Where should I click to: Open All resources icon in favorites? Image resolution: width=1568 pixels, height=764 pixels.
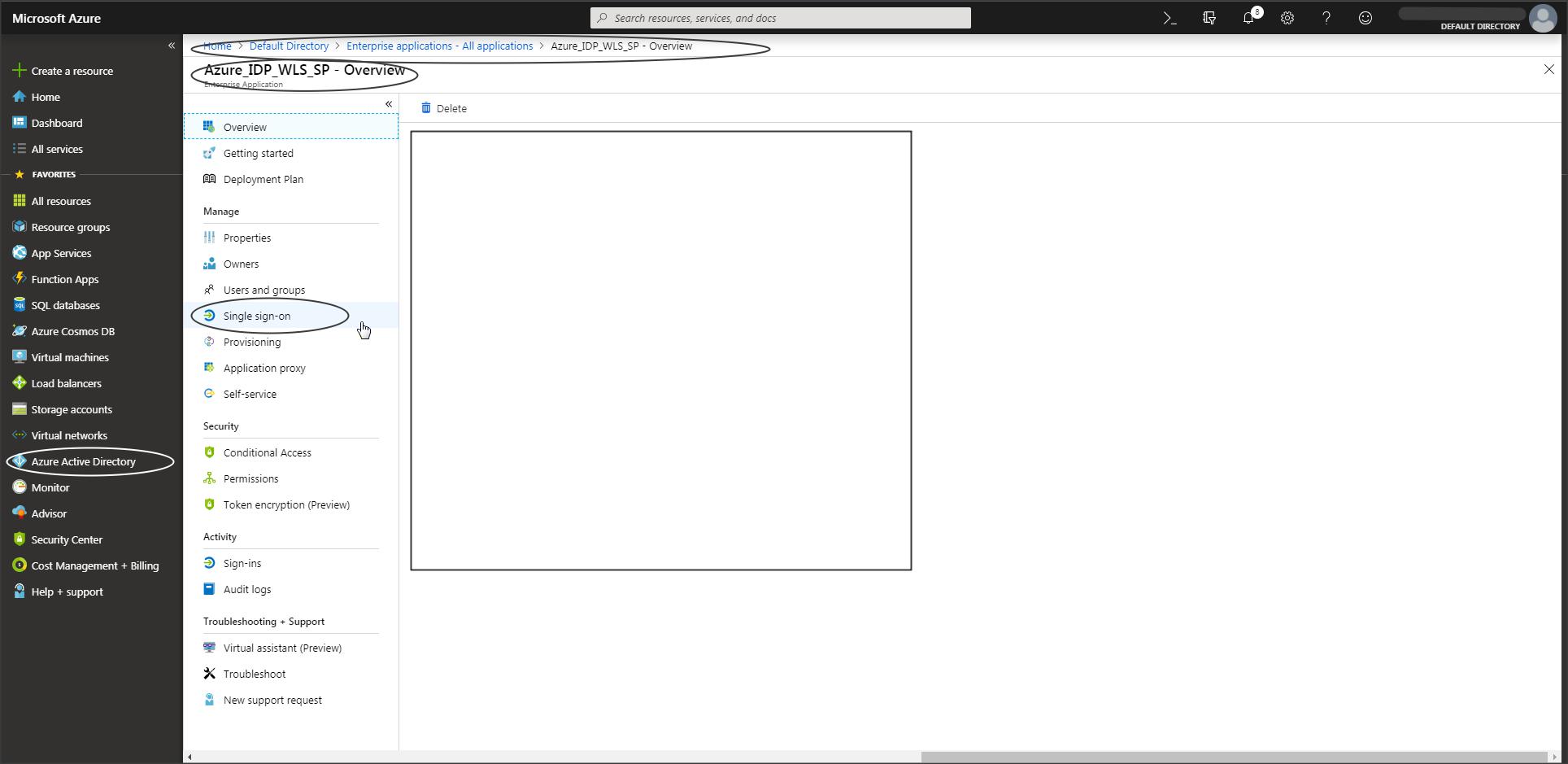click(20, 201)
